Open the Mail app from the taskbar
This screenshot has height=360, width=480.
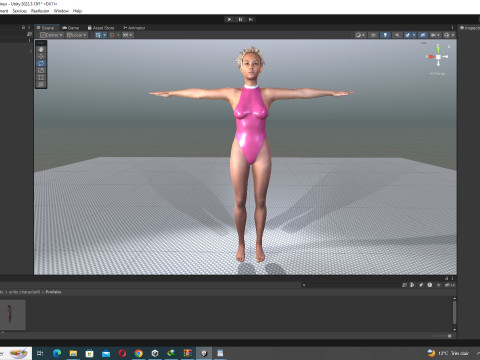[x=106, y=353]
